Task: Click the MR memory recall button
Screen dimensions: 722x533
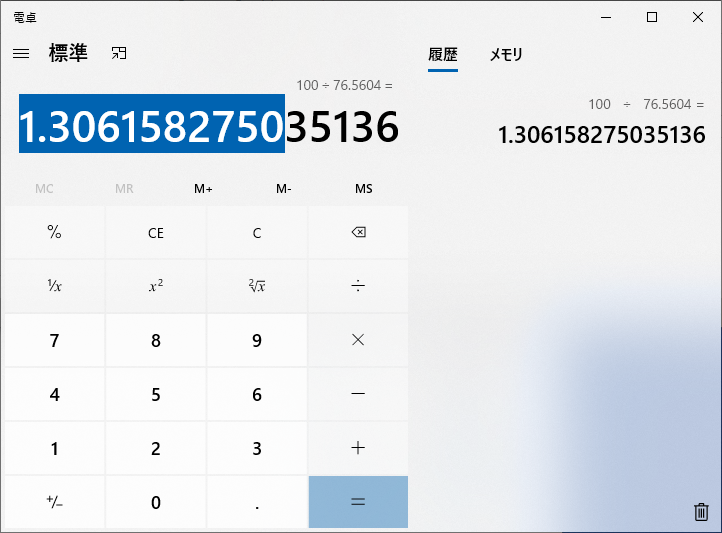Action: (124, 189)
